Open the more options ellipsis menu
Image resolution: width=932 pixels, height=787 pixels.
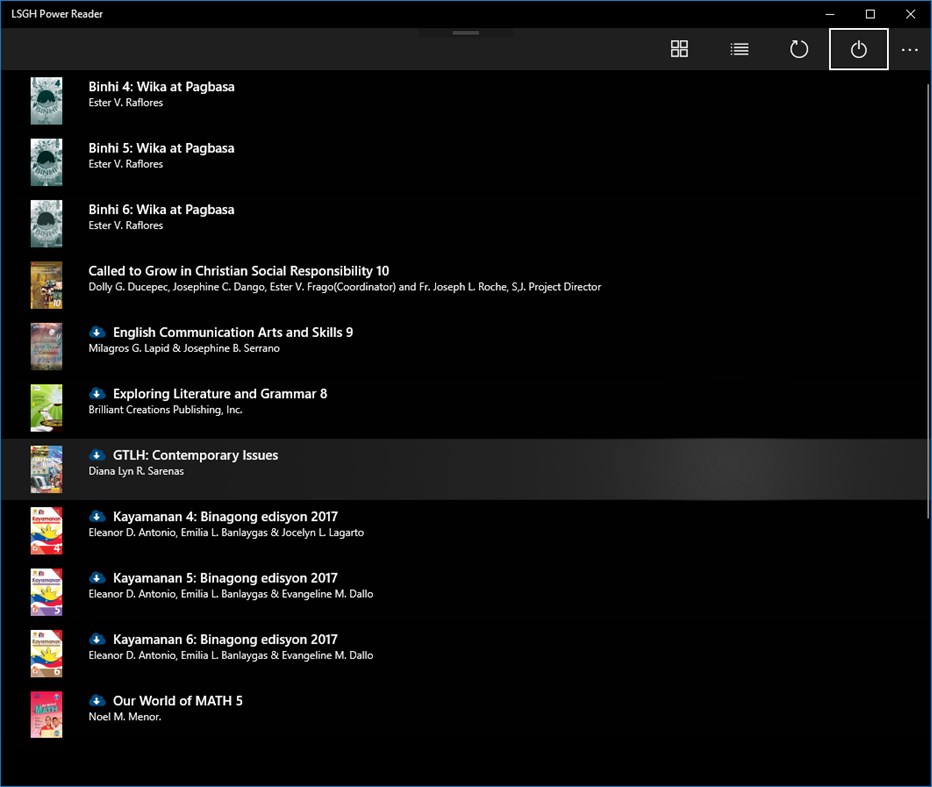(909, 48)
